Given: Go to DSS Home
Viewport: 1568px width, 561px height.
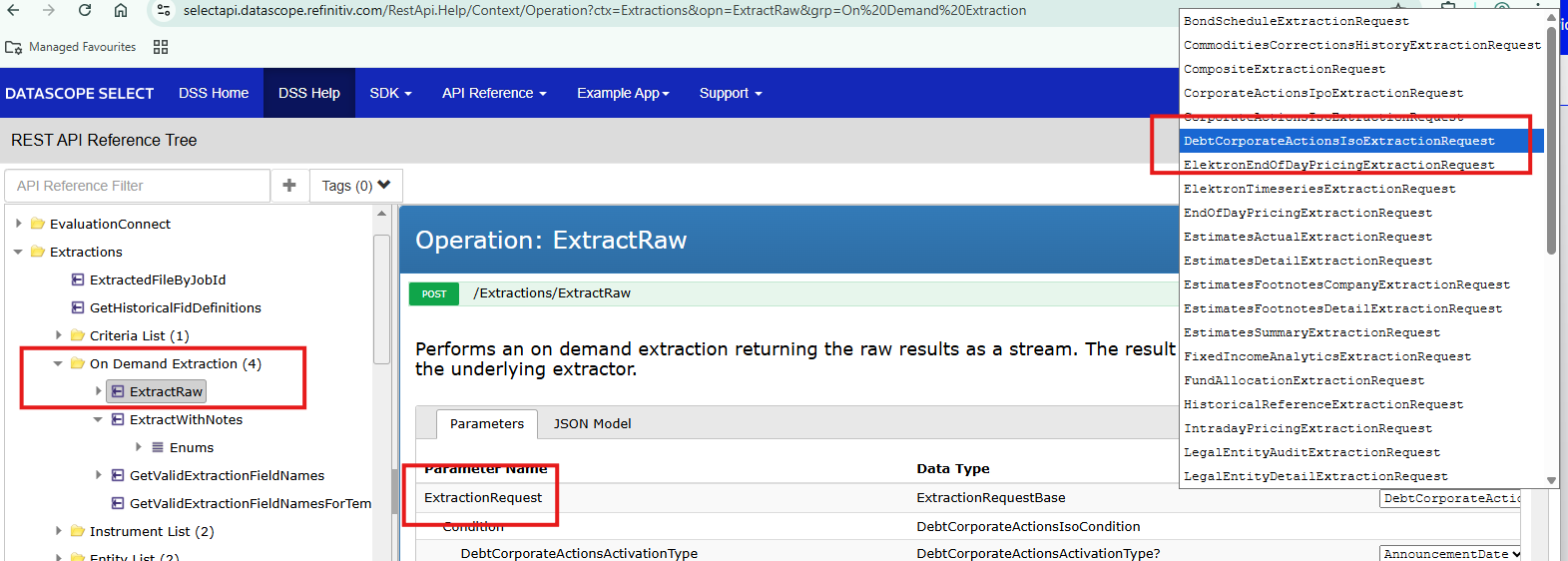Looking at the screenshot, I should (x=214, y=93).
